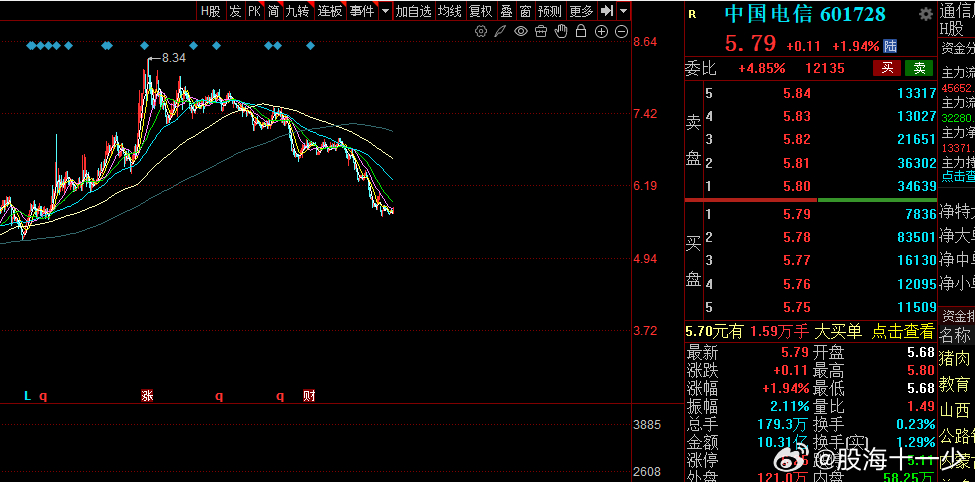The height and width of the screenshot is (482, 975).
Task: Click the 叠 overlay button
Action: pos(506,11)
